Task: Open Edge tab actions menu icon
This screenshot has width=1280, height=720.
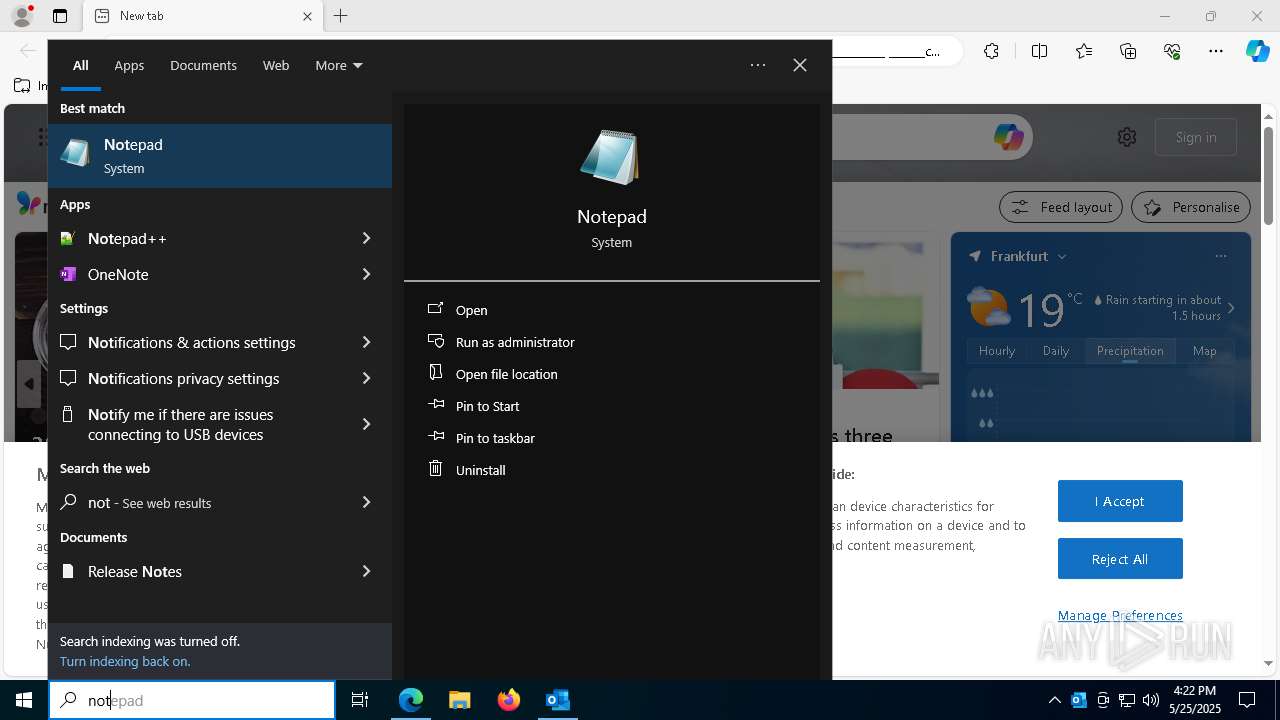Action: (60, 16)
